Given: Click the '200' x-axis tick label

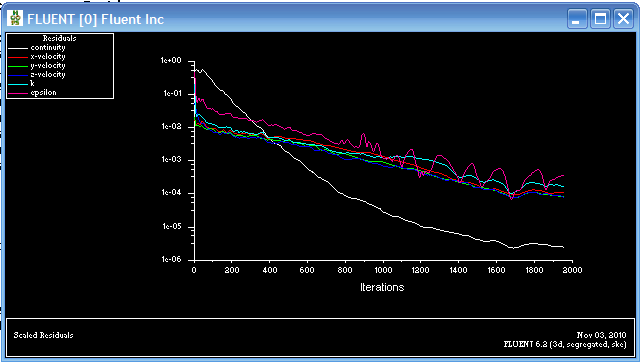Looking at the screenshot, I should click(x=232, y=270).
